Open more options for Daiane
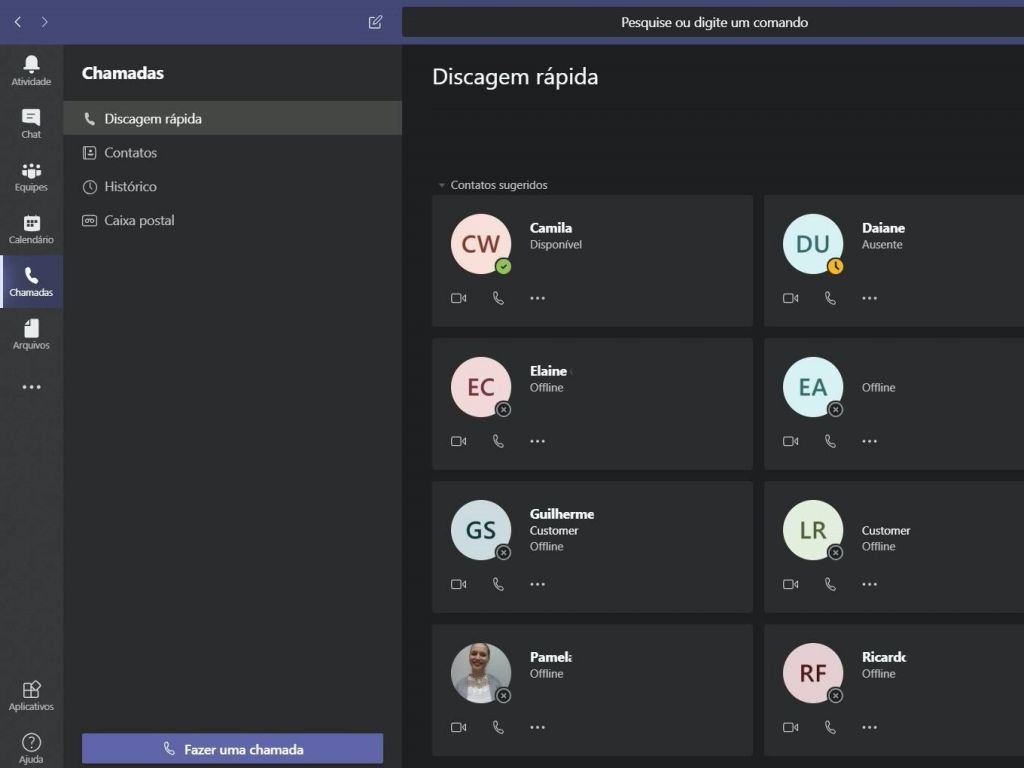Screen dimensions: 1024x768 pyautogui.click(x=869, y=298)
